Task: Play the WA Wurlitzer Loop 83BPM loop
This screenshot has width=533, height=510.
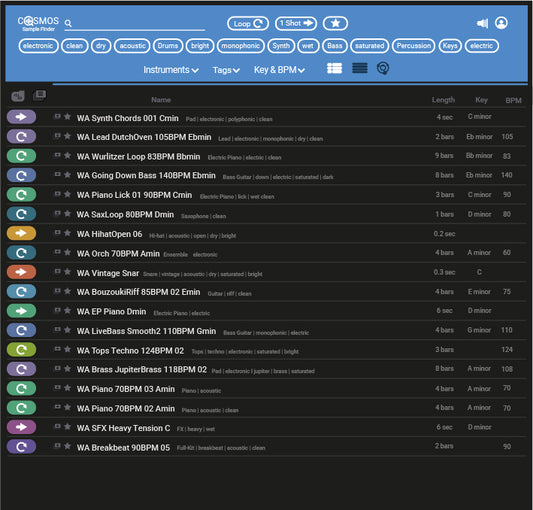Action: coord(21,156)
